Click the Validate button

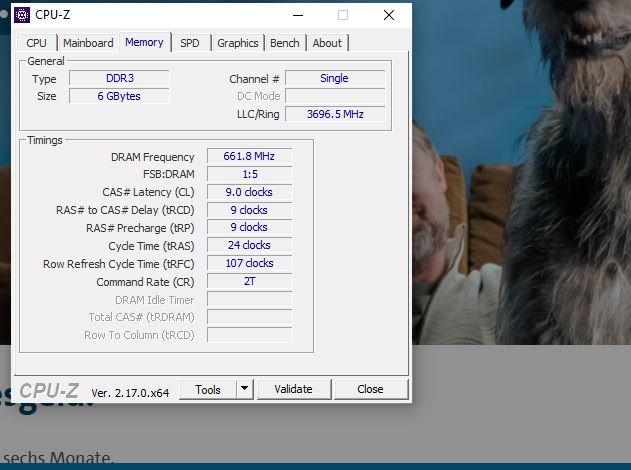pos(294,389)
